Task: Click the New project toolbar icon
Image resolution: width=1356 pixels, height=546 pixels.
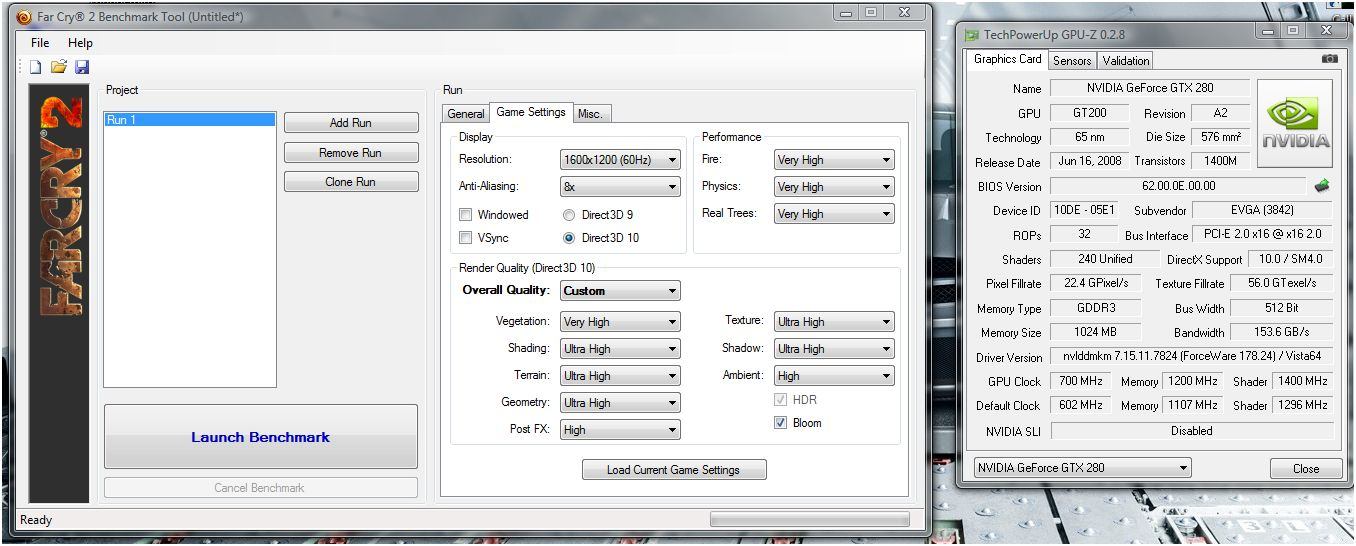Action: coord(35,67)
